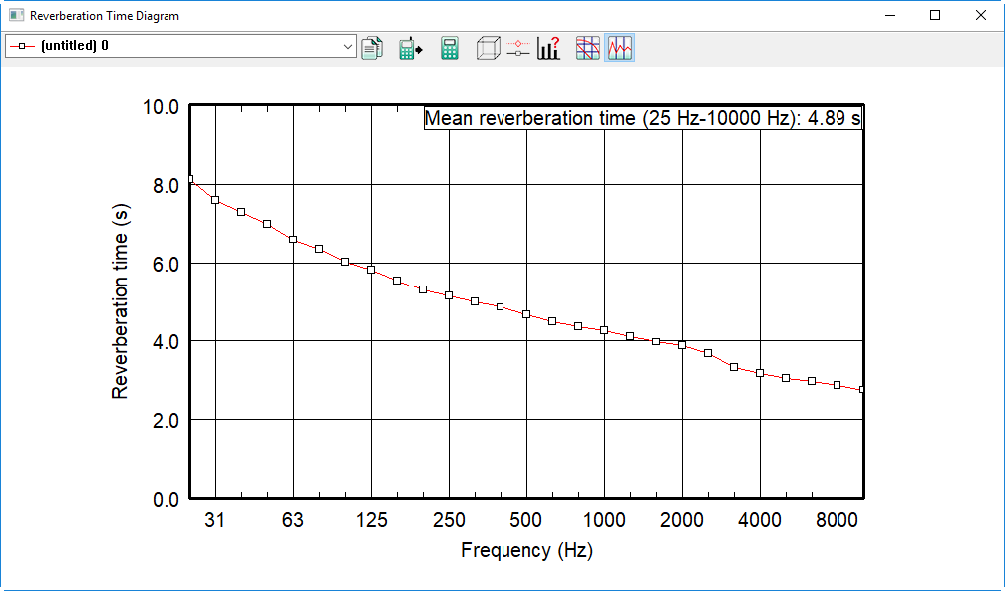Click the data point at 125 Hz
1005x591 pixels.
pos(371,270)
